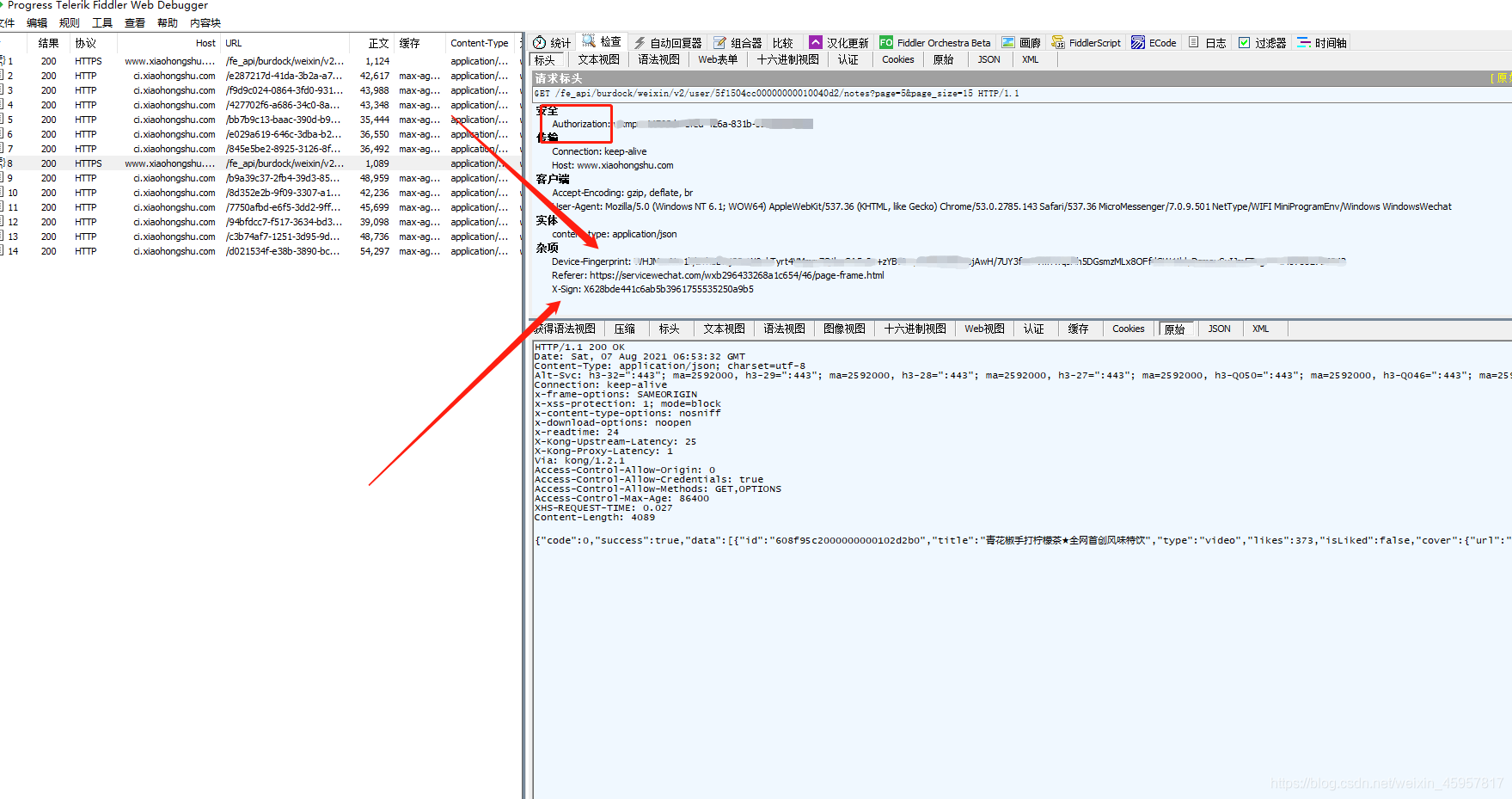Open the 工具 menu

click(102, 23)
